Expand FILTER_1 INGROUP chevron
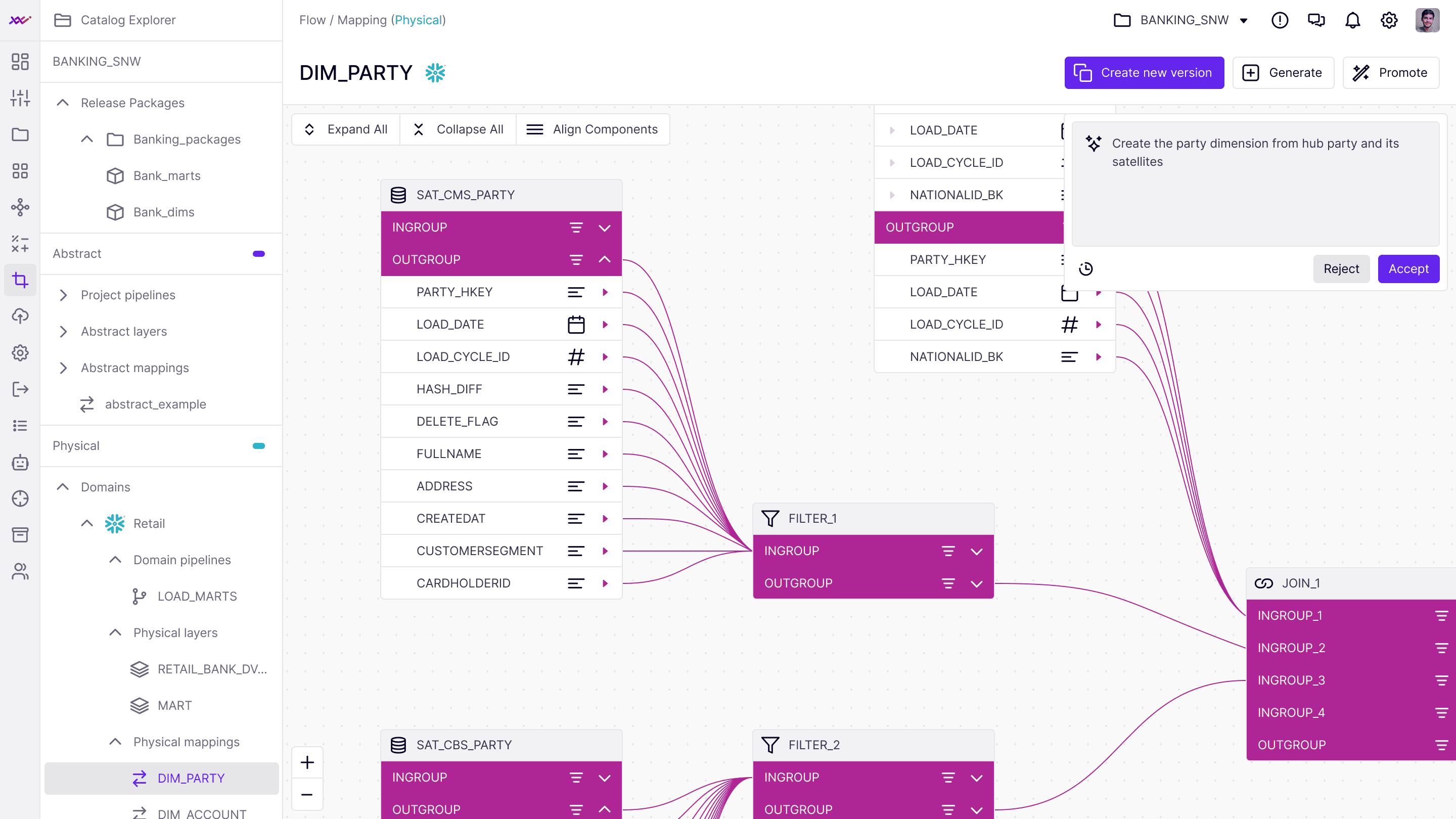Viewport: 1456px width, 819px height. tap(976, 551)
